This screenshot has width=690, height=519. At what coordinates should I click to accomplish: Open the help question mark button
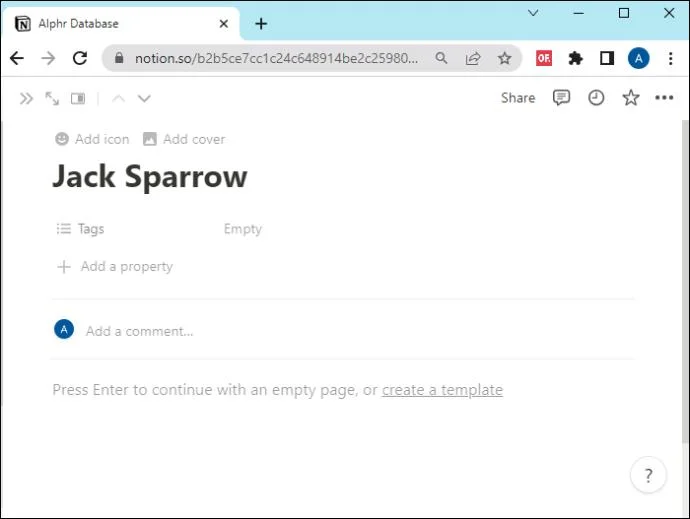coord(648,475)
